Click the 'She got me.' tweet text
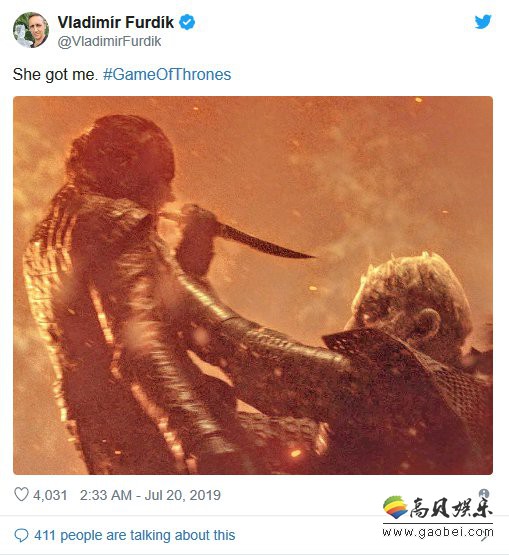The height and width of the screenshot is (555, 509). (x=55, y=74)
